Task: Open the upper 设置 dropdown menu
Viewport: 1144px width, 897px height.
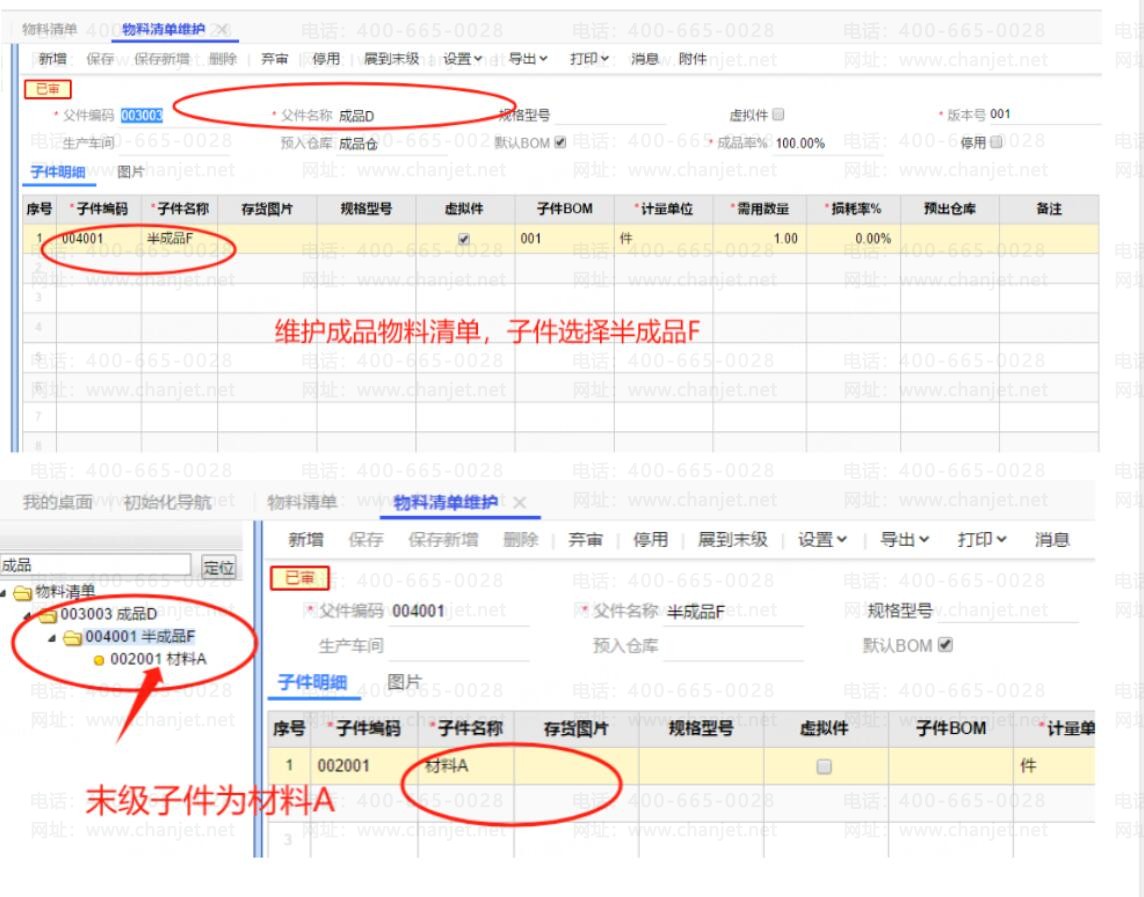Action: pos(463,59)
